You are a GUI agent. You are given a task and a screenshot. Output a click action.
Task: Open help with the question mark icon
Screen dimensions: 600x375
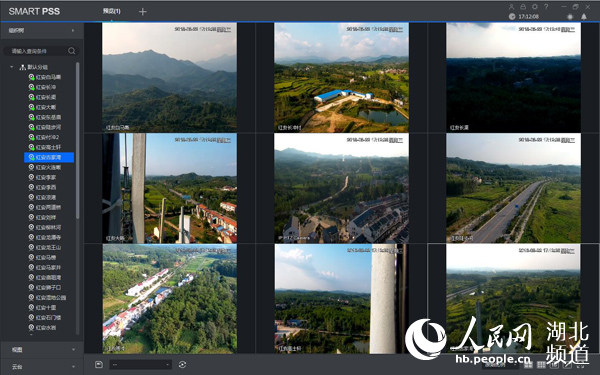(546, 7)
